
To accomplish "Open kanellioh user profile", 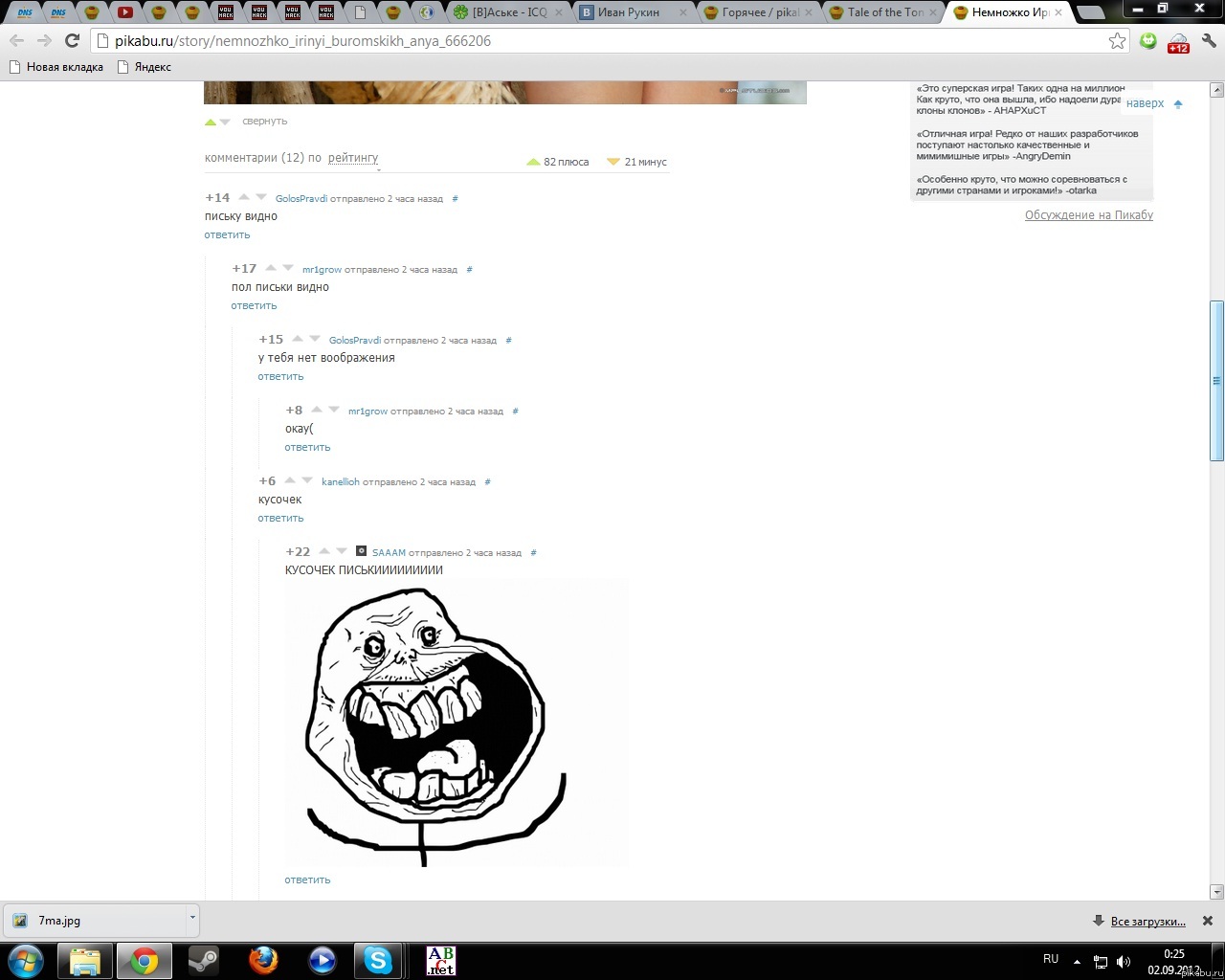I will click(x=341, y=482).
